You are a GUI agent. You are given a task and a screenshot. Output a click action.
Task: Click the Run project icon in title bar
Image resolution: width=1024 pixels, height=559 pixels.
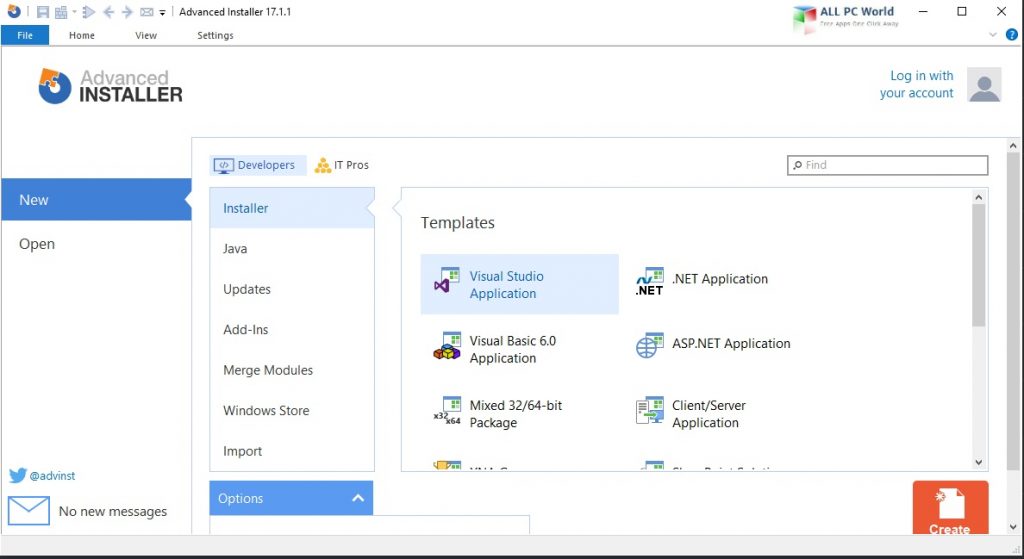click(89, 12)
